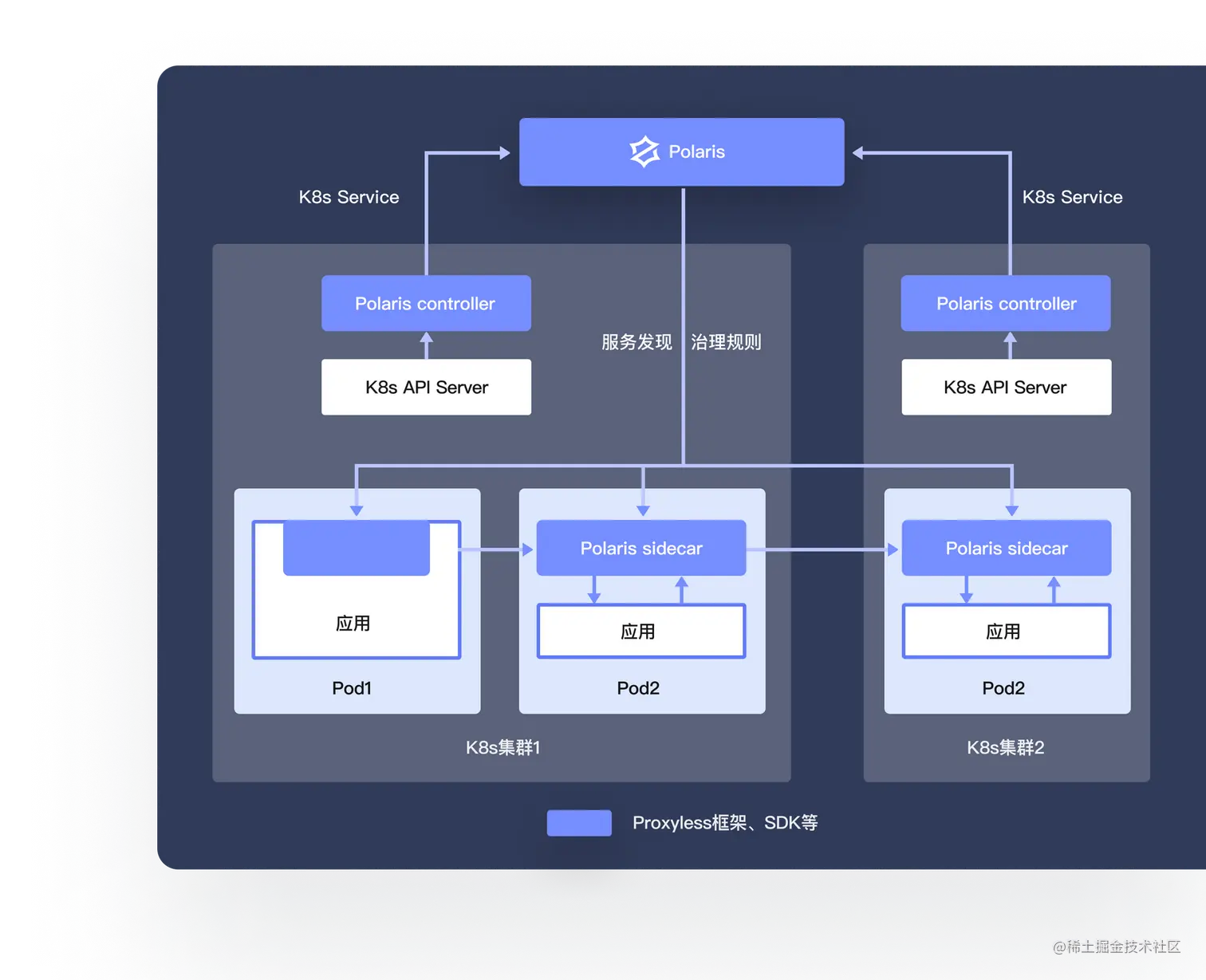This screenshot has width=1206, height=980.
Task: Select the Polaris sidecar in Pod2 of cluster 1
Action: point(640,548)
